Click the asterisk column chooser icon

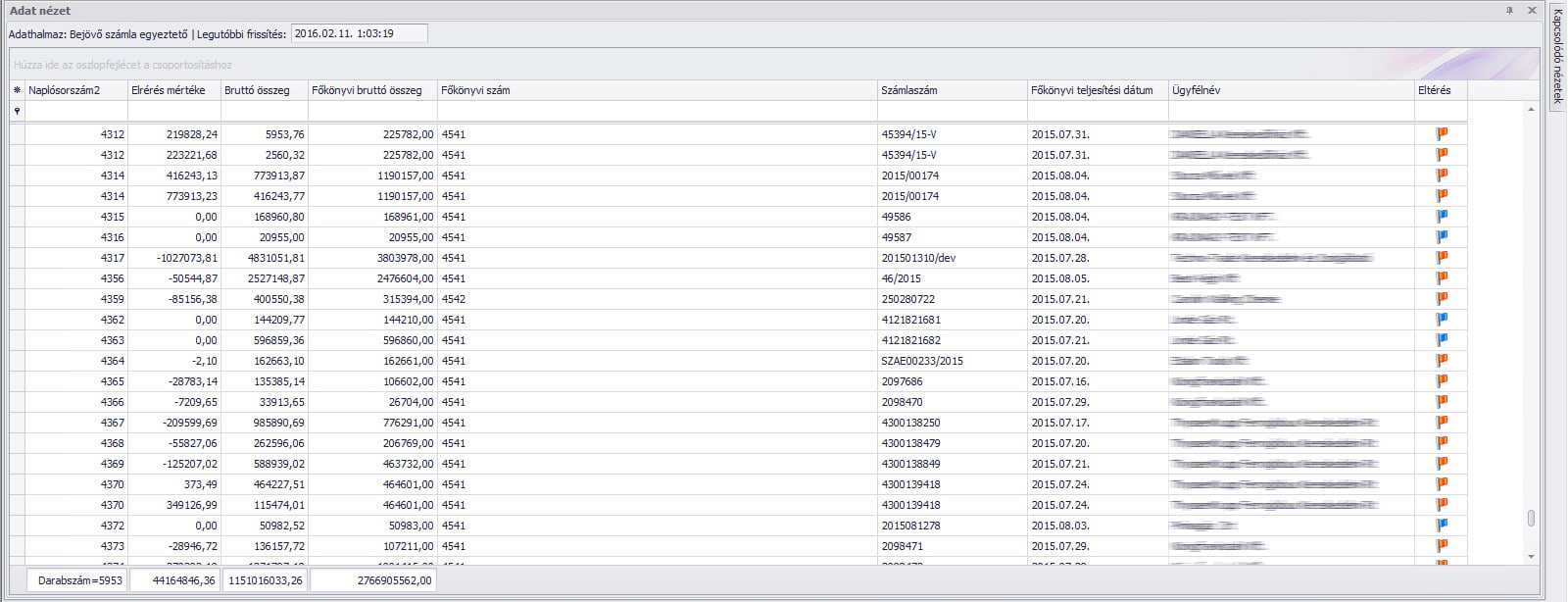tap(17, 90)
